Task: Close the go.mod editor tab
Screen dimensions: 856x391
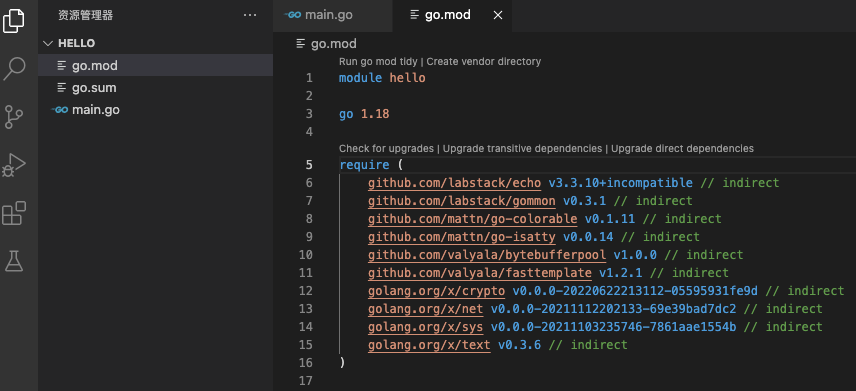Action: [x=498, y=15]
